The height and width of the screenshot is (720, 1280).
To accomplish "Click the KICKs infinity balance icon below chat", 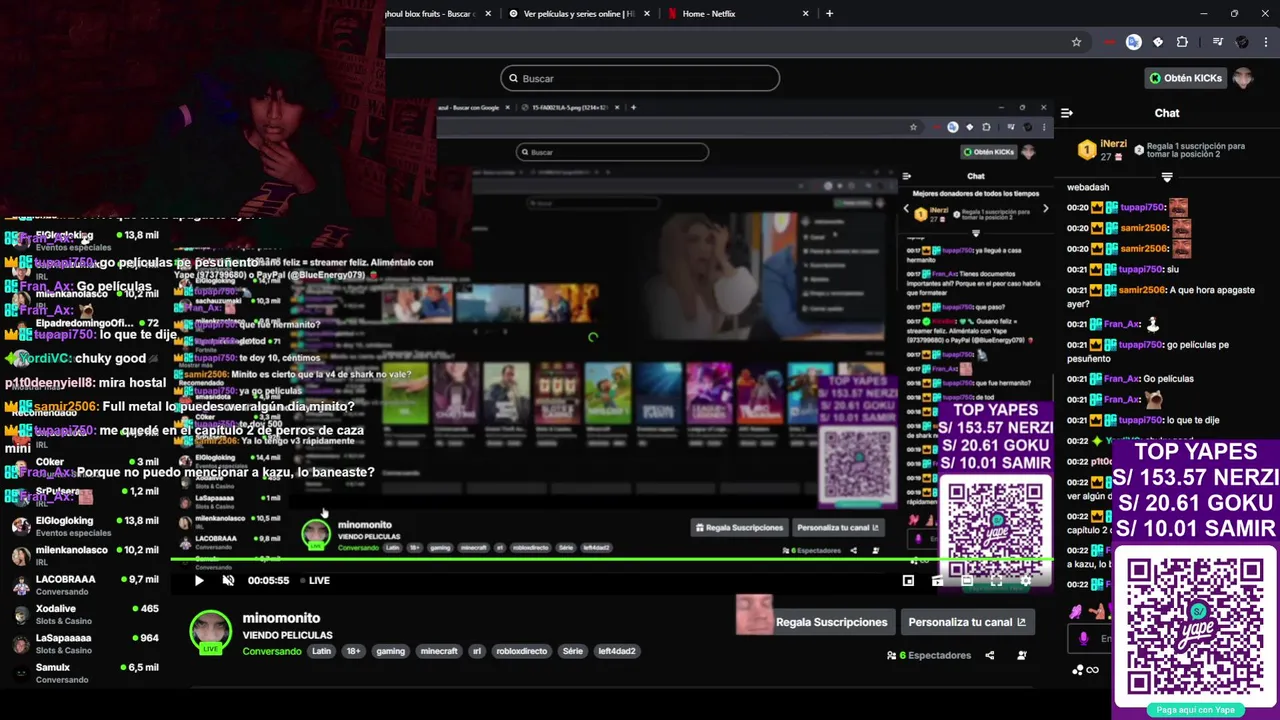I will click(x=1086, y=670).
